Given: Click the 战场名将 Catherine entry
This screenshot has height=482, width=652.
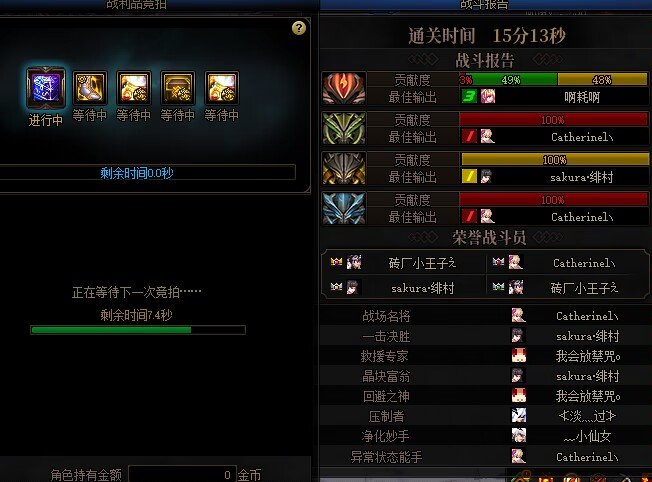Looking at the screenshot, I should point(587,316).
